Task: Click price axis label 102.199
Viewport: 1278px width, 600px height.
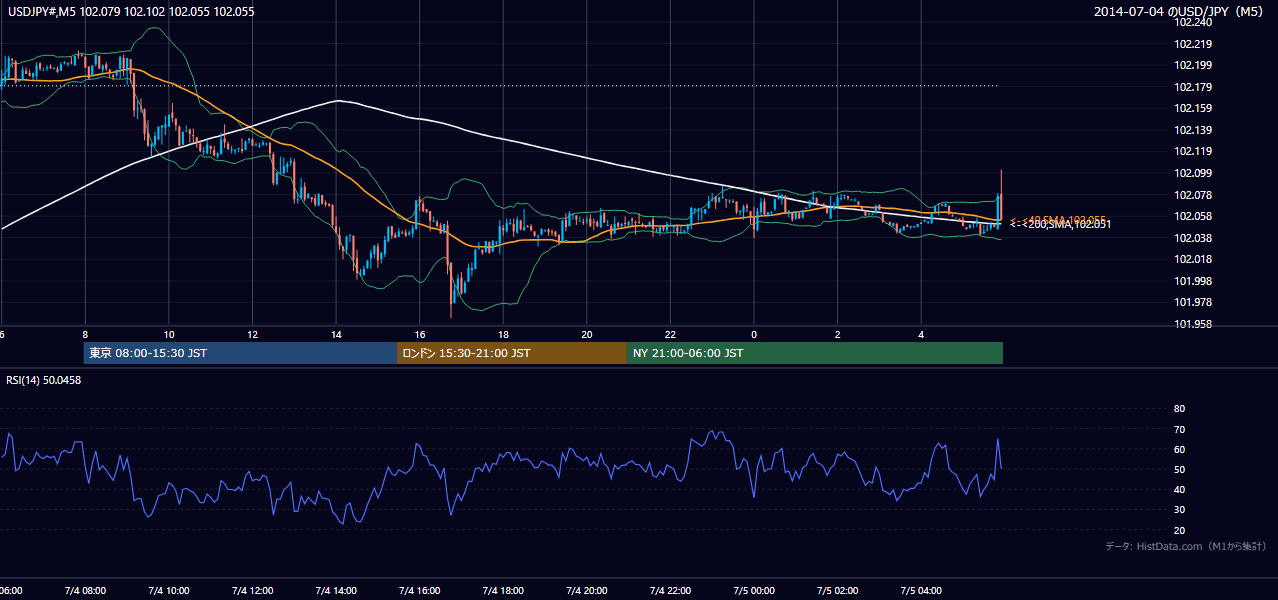Action: click(x=1194, y=65)
